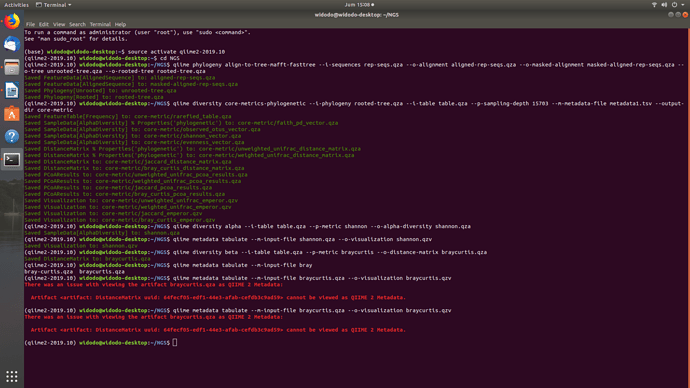The image size is (690, 388).
Task: Click the 'core-metric/evenness_vector.qza' line
Action: click(134, 143)
